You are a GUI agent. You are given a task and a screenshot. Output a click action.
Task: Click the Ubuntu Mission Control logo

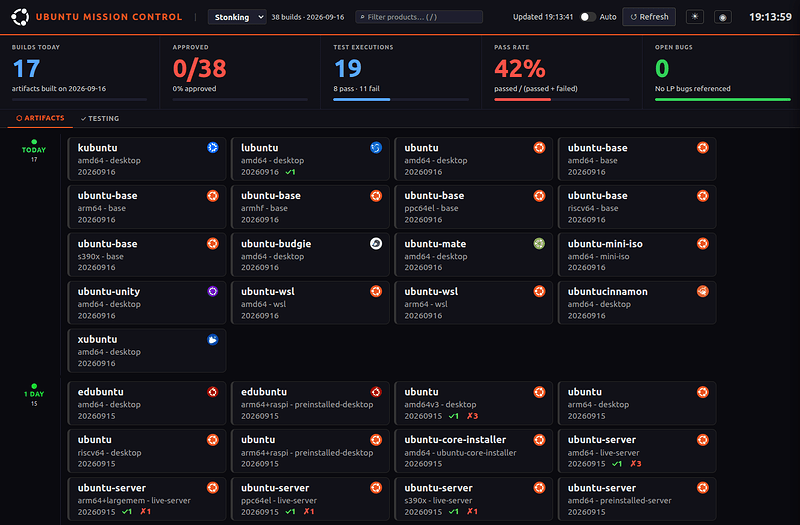click(x=20, y=17)
